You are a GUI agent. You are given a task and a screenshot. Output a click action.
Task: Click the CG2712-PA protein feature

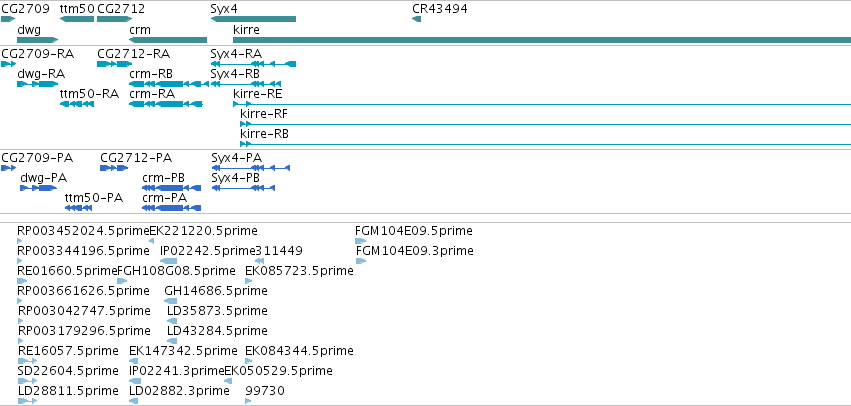click(114, 168)
